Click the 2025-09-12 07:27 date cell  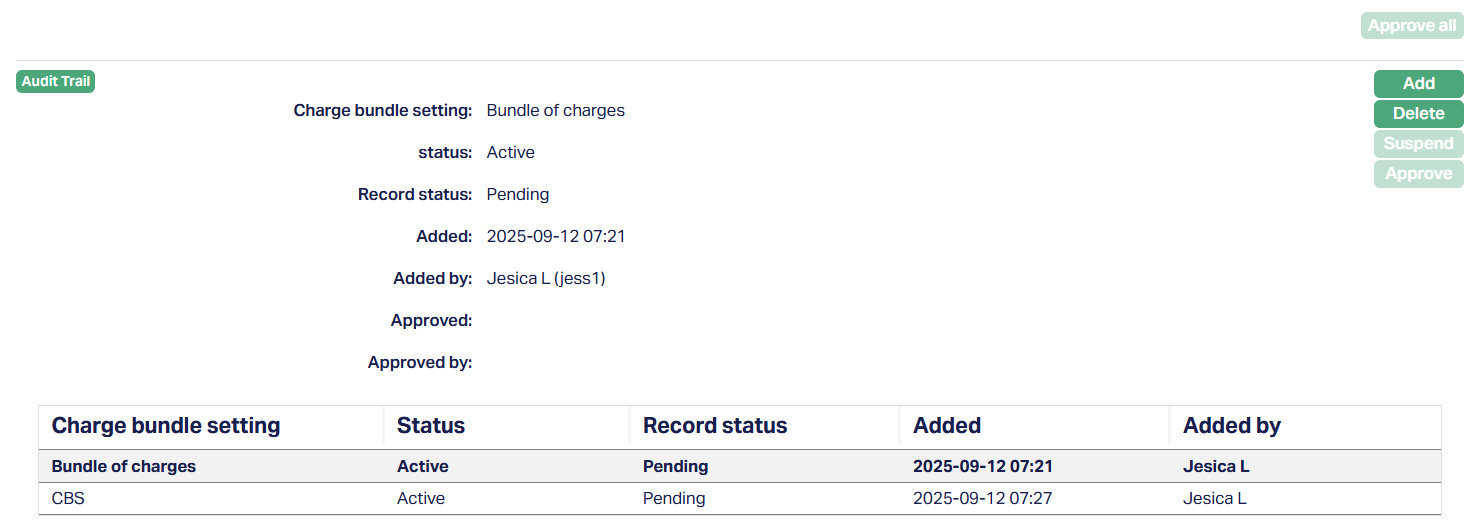(x=982, y=498)
